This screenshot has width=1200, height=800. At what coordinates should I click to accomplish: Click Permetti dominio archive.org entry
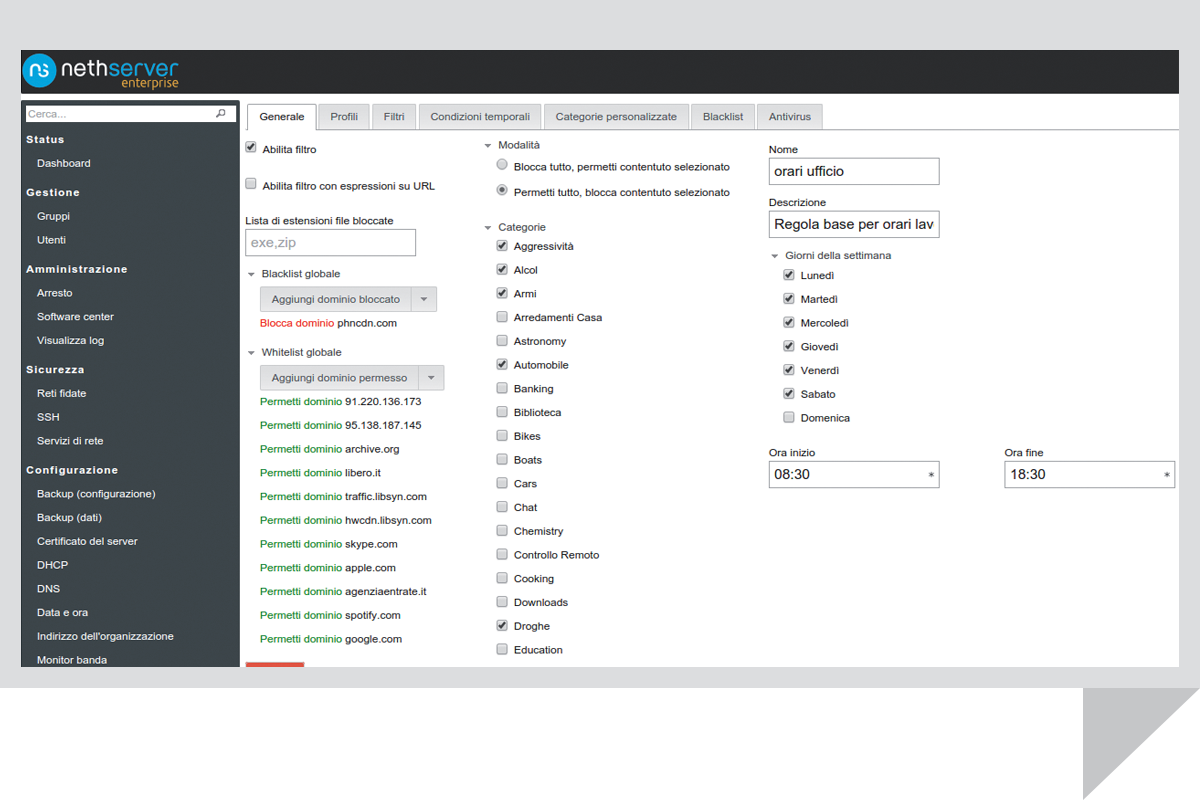coord(329,449)
